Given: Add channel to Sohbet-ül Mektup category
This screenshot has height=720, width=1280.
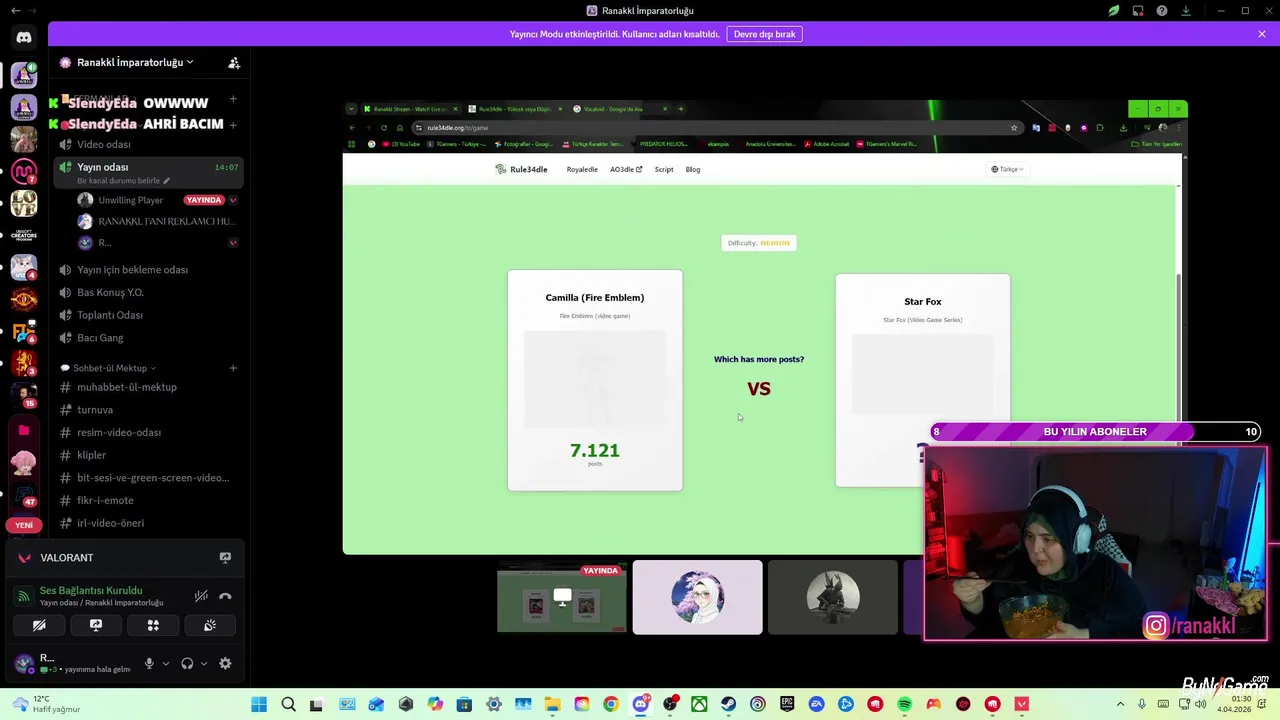Looking at the screenshot, I should point(233,368).
